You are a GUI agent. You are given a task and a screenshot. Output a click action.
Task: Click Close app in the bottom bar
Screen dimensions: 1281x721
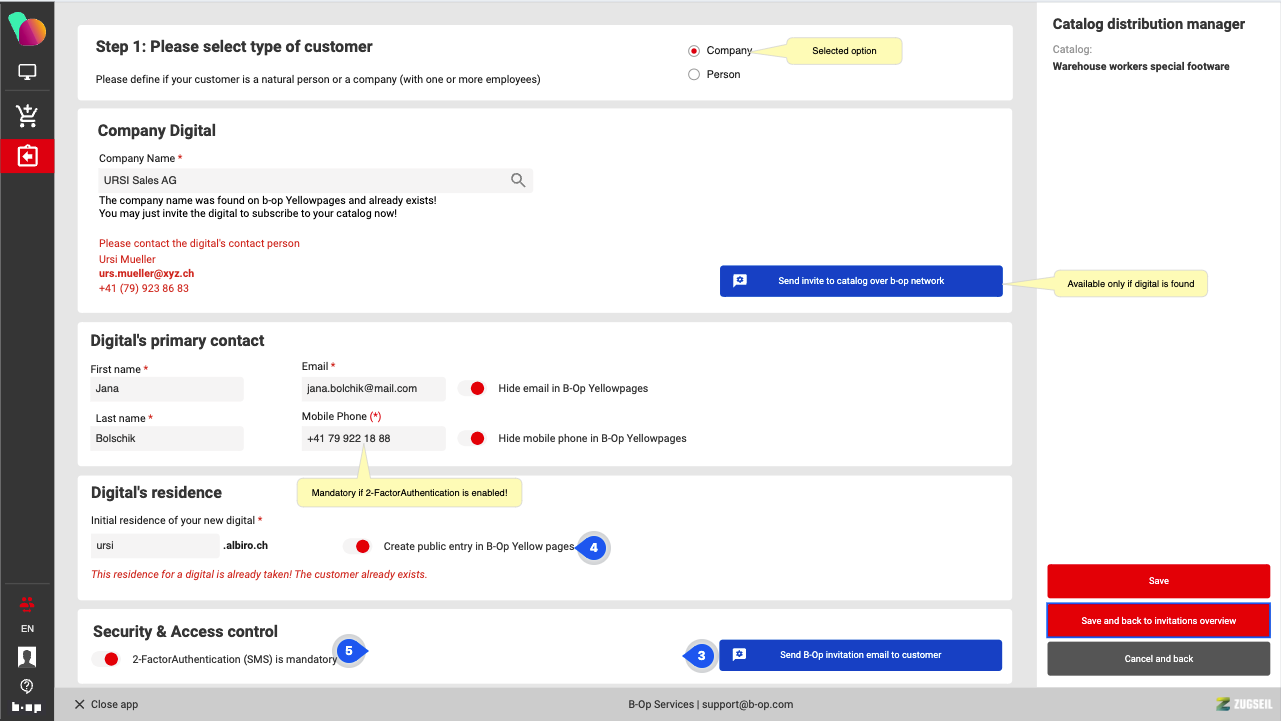click(106, 704)
